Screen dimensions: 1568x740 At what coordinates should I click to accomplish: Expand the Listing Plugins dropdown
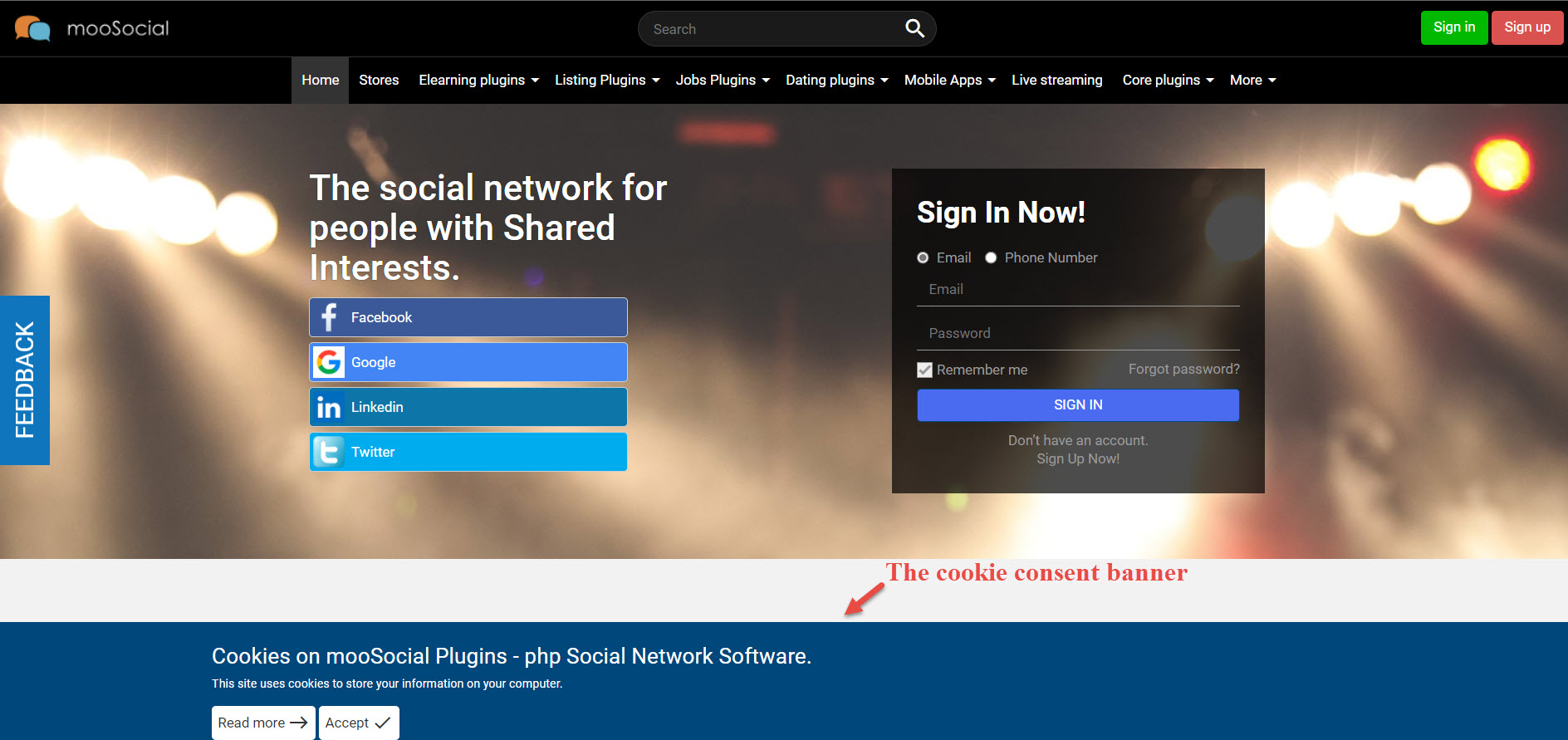(607, 80)
